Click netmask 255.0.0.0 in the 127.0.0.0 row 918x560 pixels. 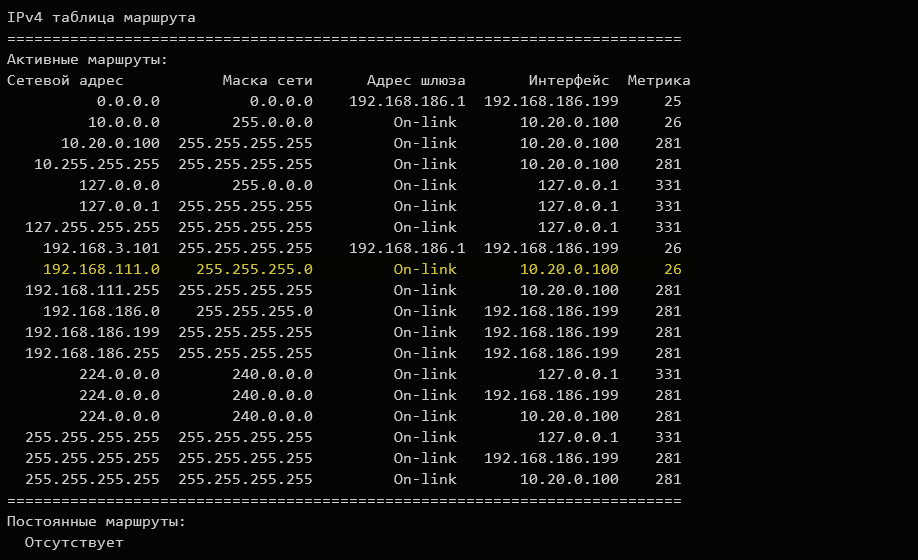click(272, 185)
